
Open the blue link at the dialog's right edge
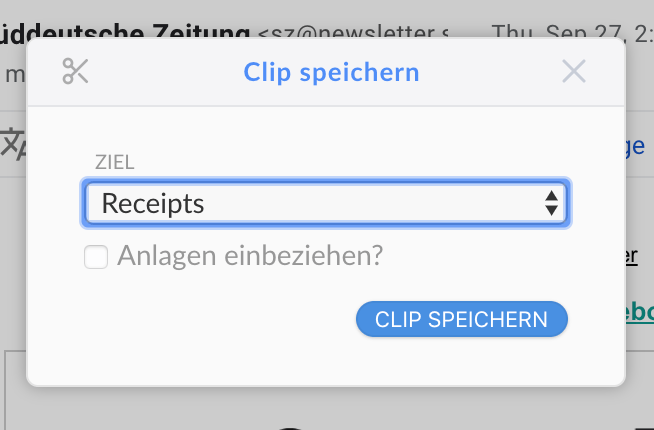click(636, 146)
